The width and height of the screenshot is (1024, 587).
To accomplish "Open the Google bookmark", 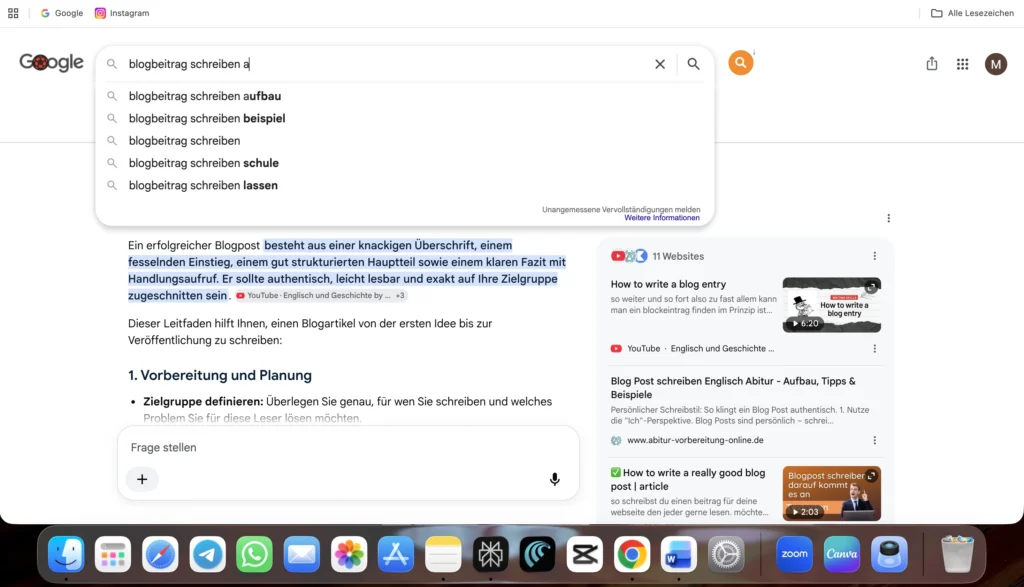I will click(x=62, y=13).
